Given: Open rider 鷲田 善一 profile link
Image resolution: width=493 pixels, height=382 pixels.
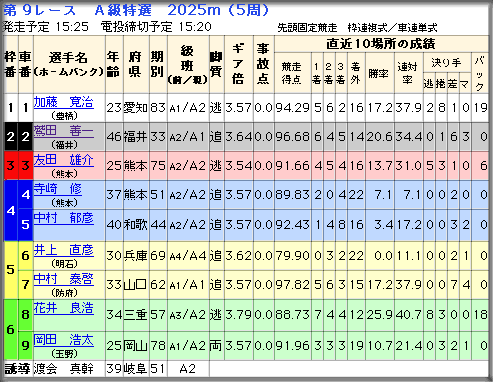Looking at the screenshot, I should [63, 131].
